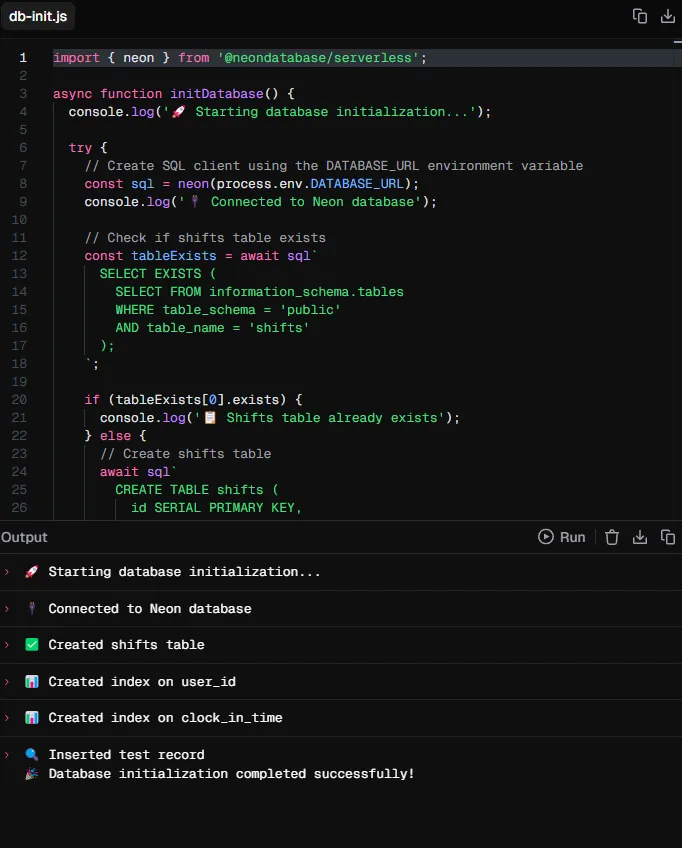Expand the 'Created index on clock_in_time' entry
Image resolution: width=682 pixels, height=848 pixels.
(7, 718)
